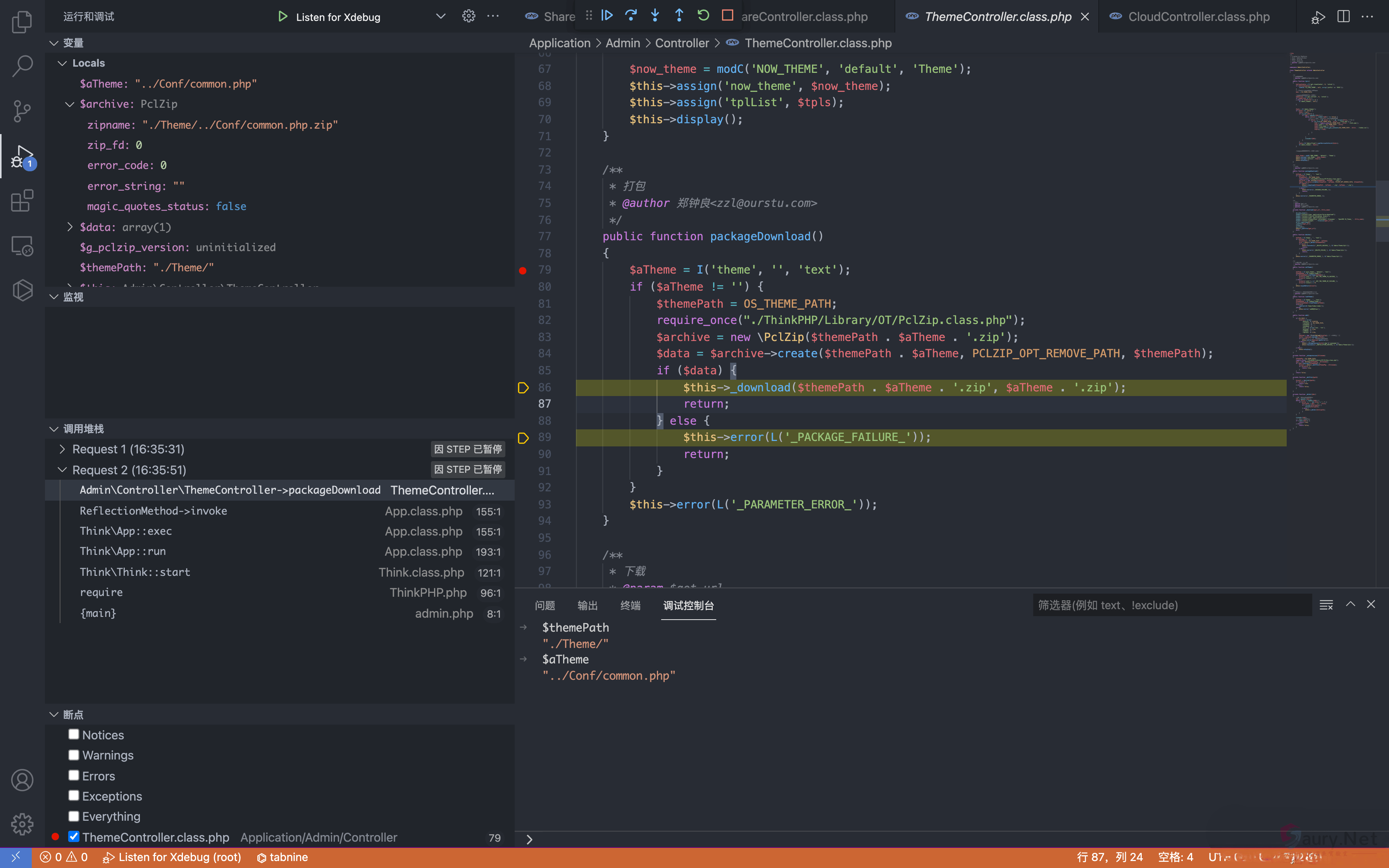Click the Step Into debug icon

tap(655, 15)
